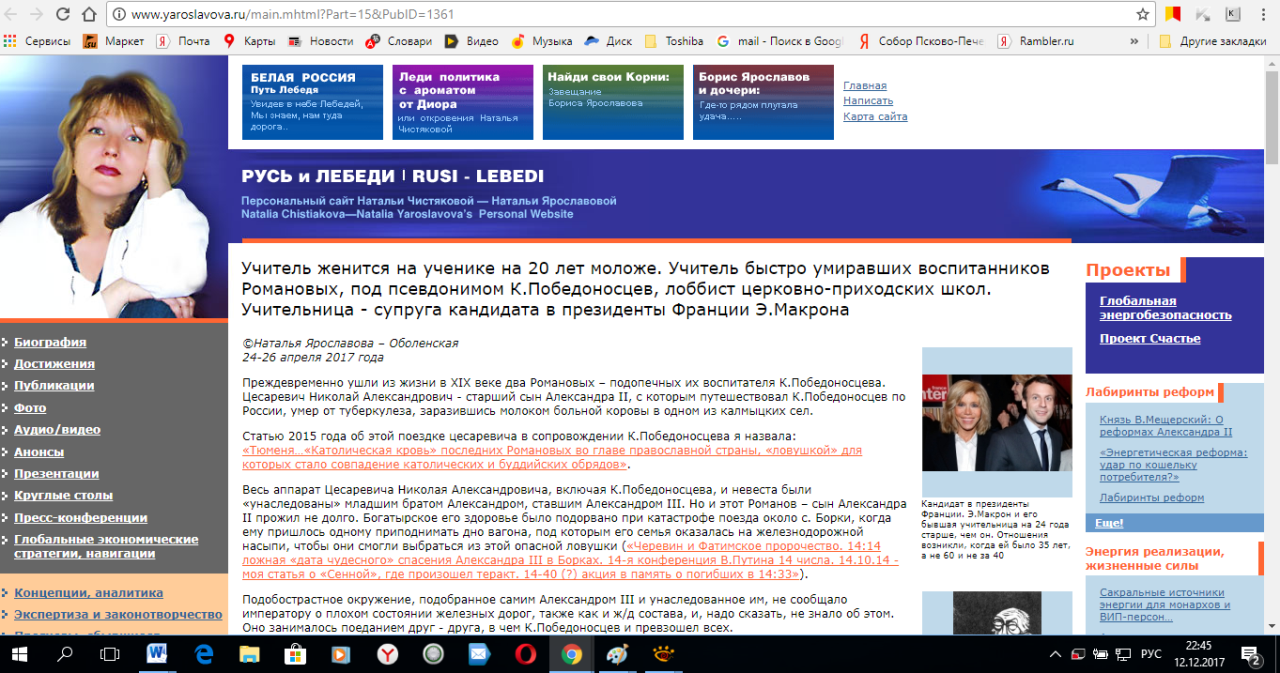Open the Карты bookmark
The image size is (1280, 673).
[249, 41]
